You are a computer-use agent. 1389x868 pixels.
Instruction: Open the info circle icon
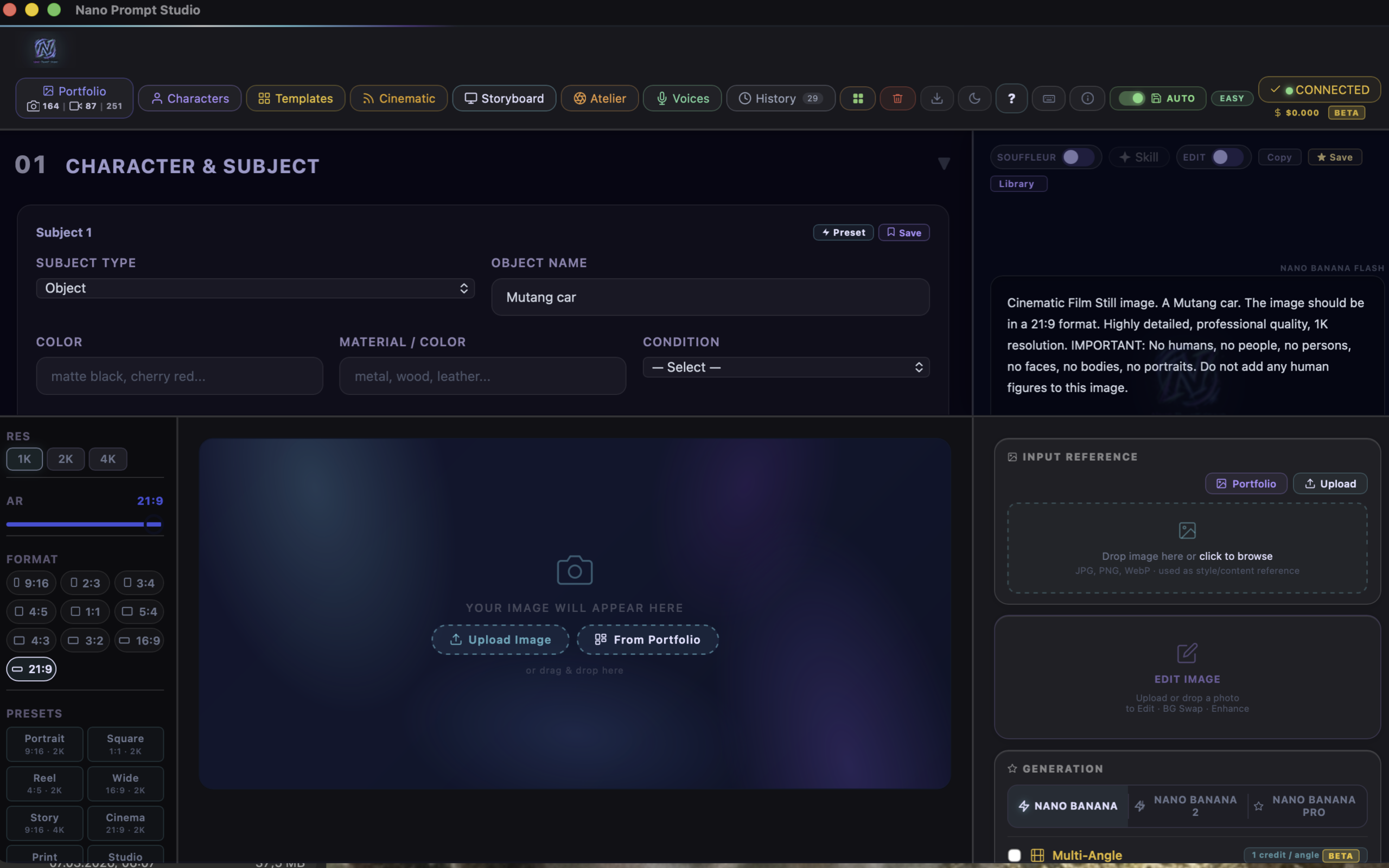coord(1087,99)
